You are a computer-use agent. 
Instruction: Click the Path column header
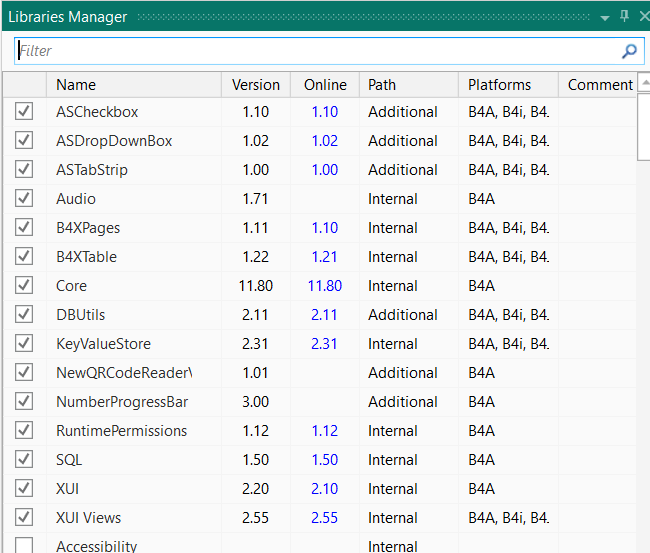click(x=382, y=85)
